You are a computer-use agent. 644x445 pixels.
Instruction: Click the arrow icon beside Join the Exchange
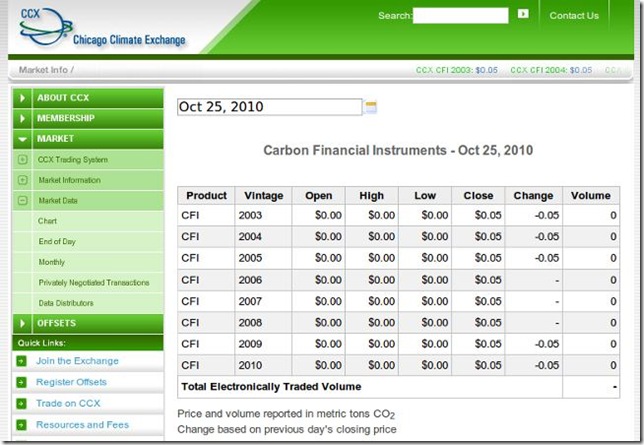21,362
